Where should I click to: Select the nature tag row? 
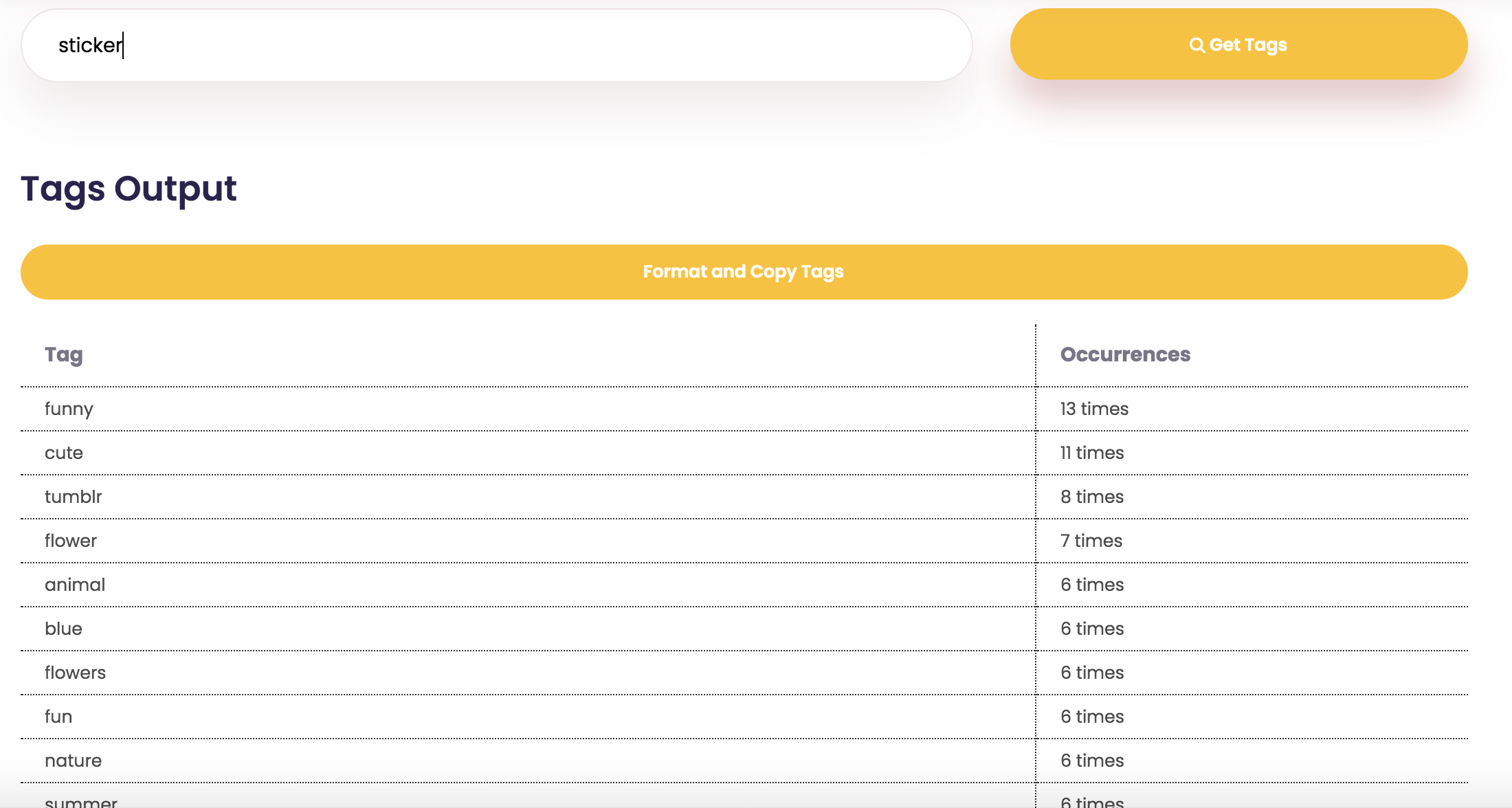pyautogui.click(x=73, y=761)
